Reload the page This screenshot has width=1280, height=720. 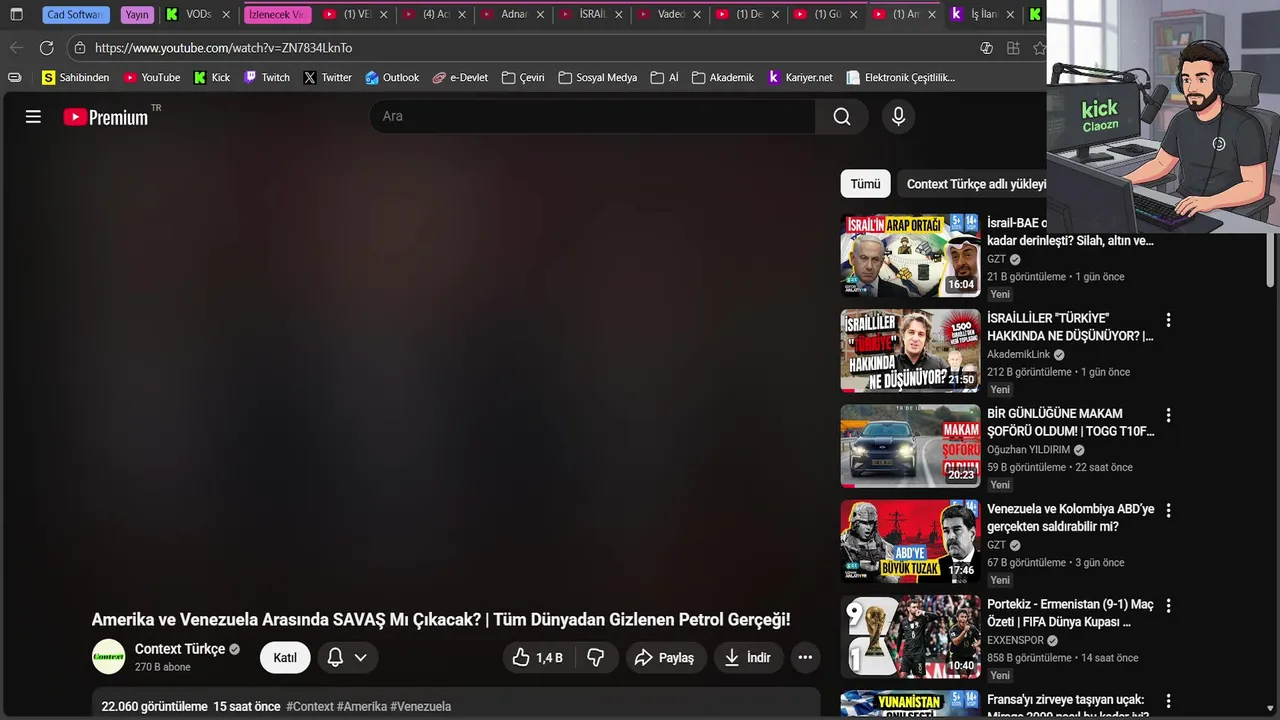[x=46, y=48]
